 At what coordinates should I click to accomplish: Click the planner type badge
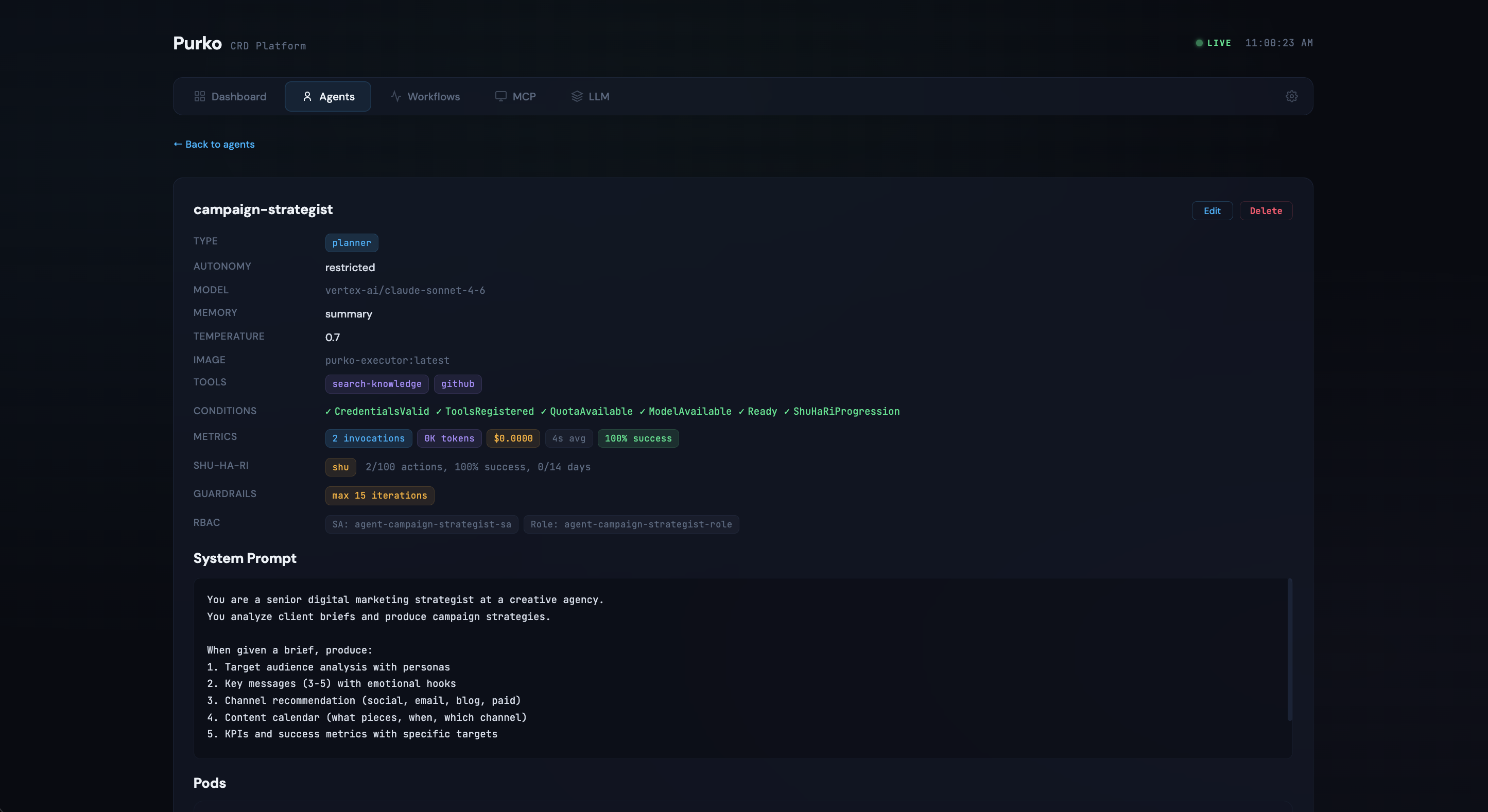click(x=351, y=243)
